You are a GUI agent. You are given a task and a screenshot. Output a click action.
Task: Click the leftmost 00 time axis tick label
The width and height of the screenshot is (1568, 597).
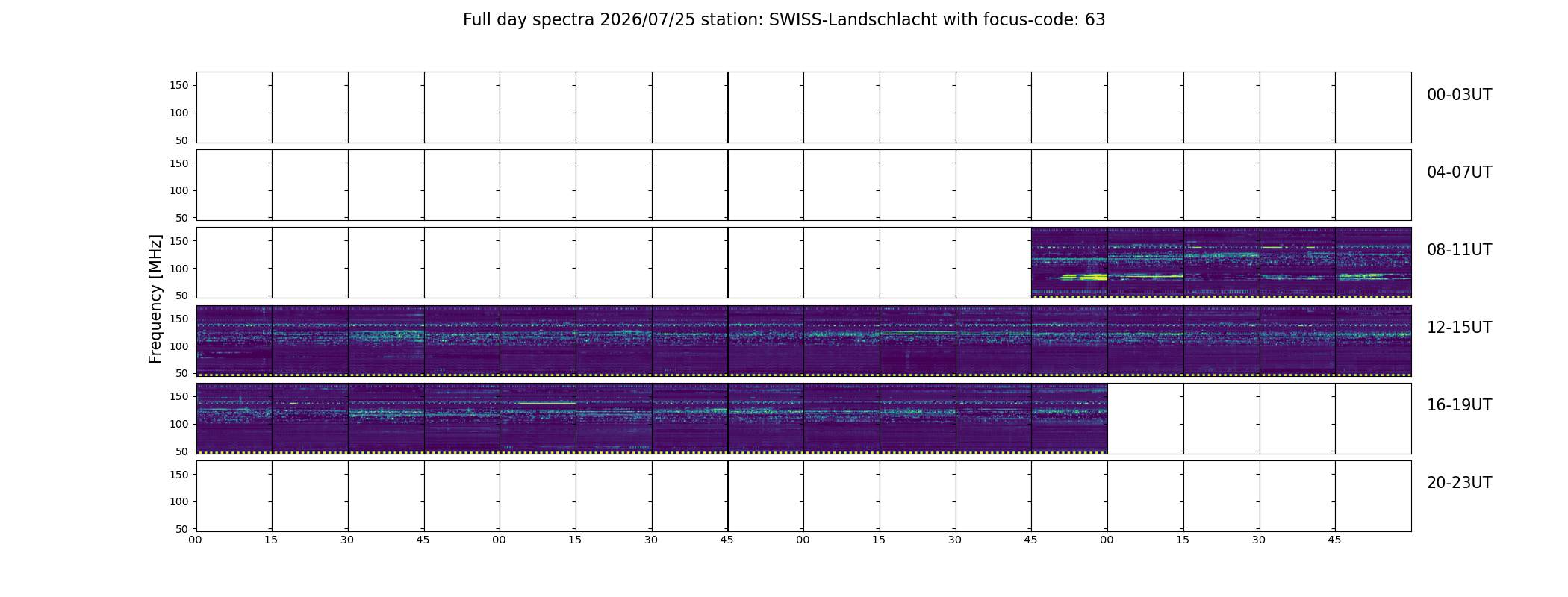[x=196, y=540]
